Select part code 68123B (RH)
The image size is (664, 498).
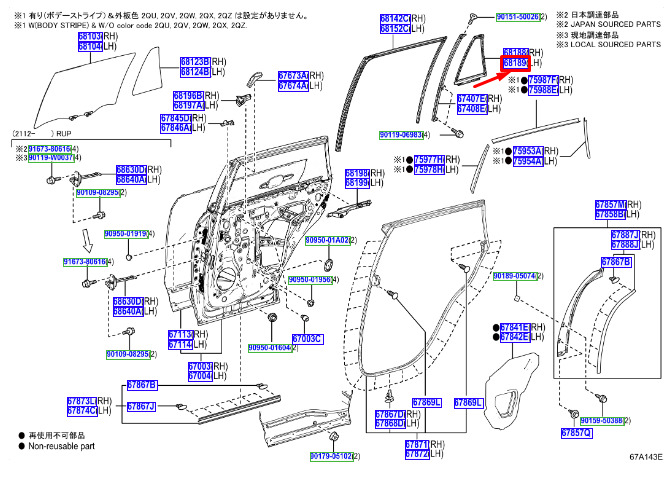click(195, 62)
